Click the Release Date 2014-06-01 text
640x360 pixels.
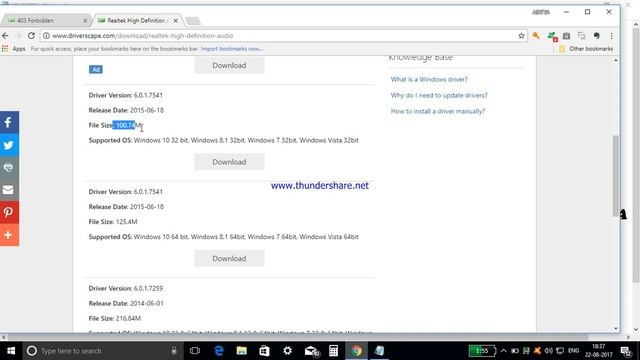pyautogui.click(x=126, y=303)
